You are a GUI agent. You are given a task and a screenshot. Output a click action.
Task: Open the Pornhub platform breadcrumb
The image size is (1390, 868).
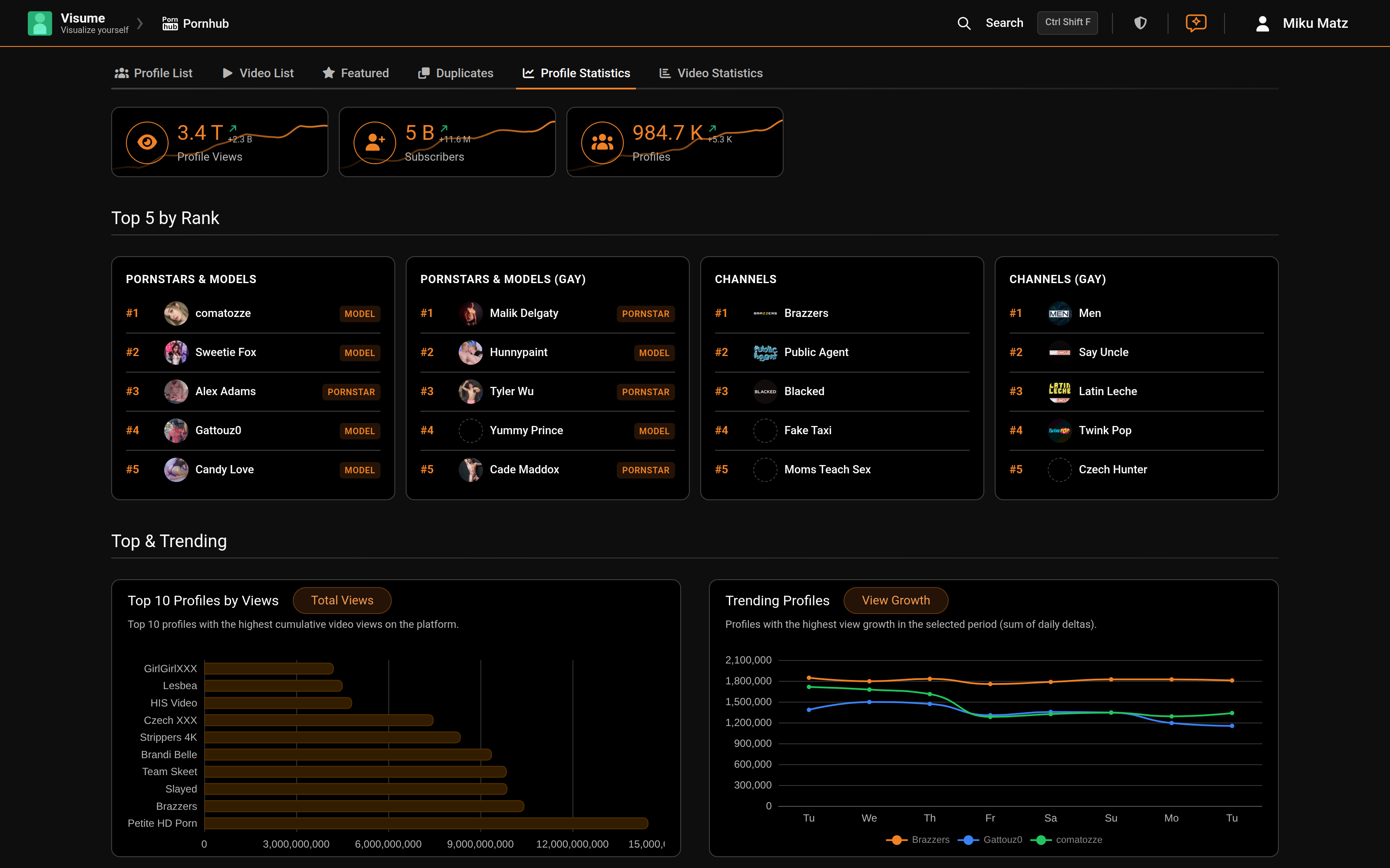[195, 23]
